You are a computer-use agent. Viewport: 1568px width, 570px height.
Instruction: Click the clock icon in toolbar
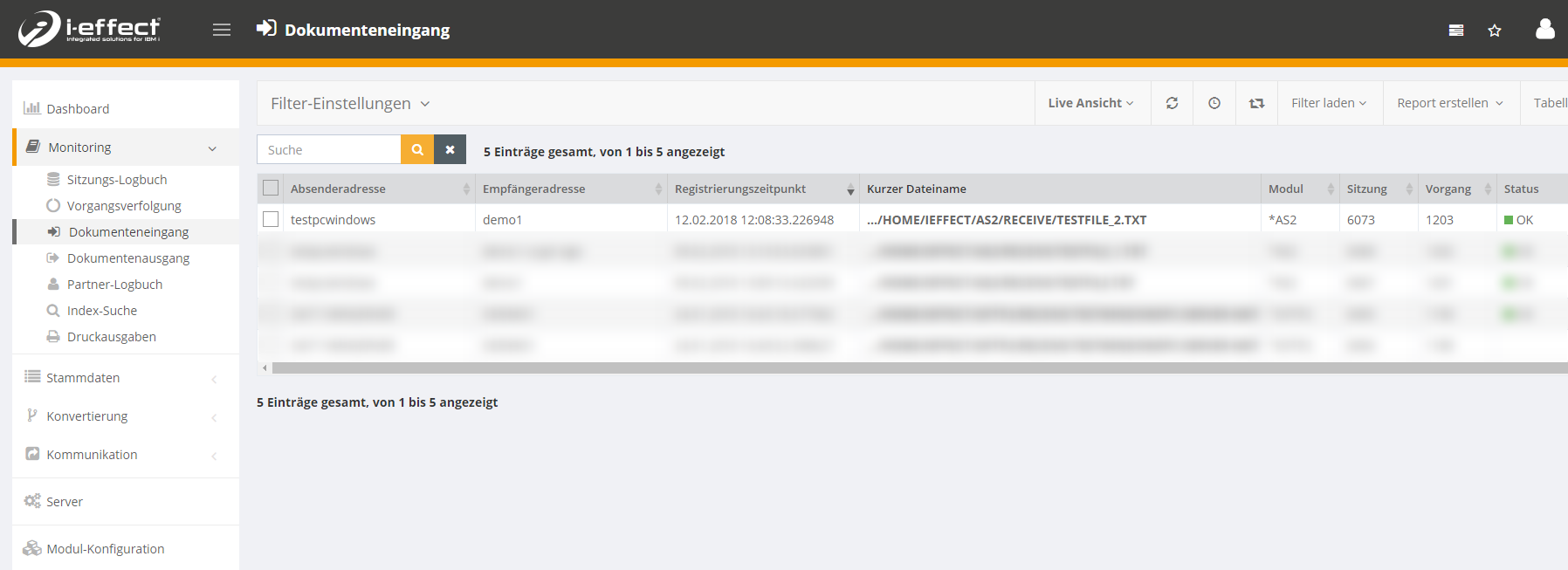(x=1214, y=103)
